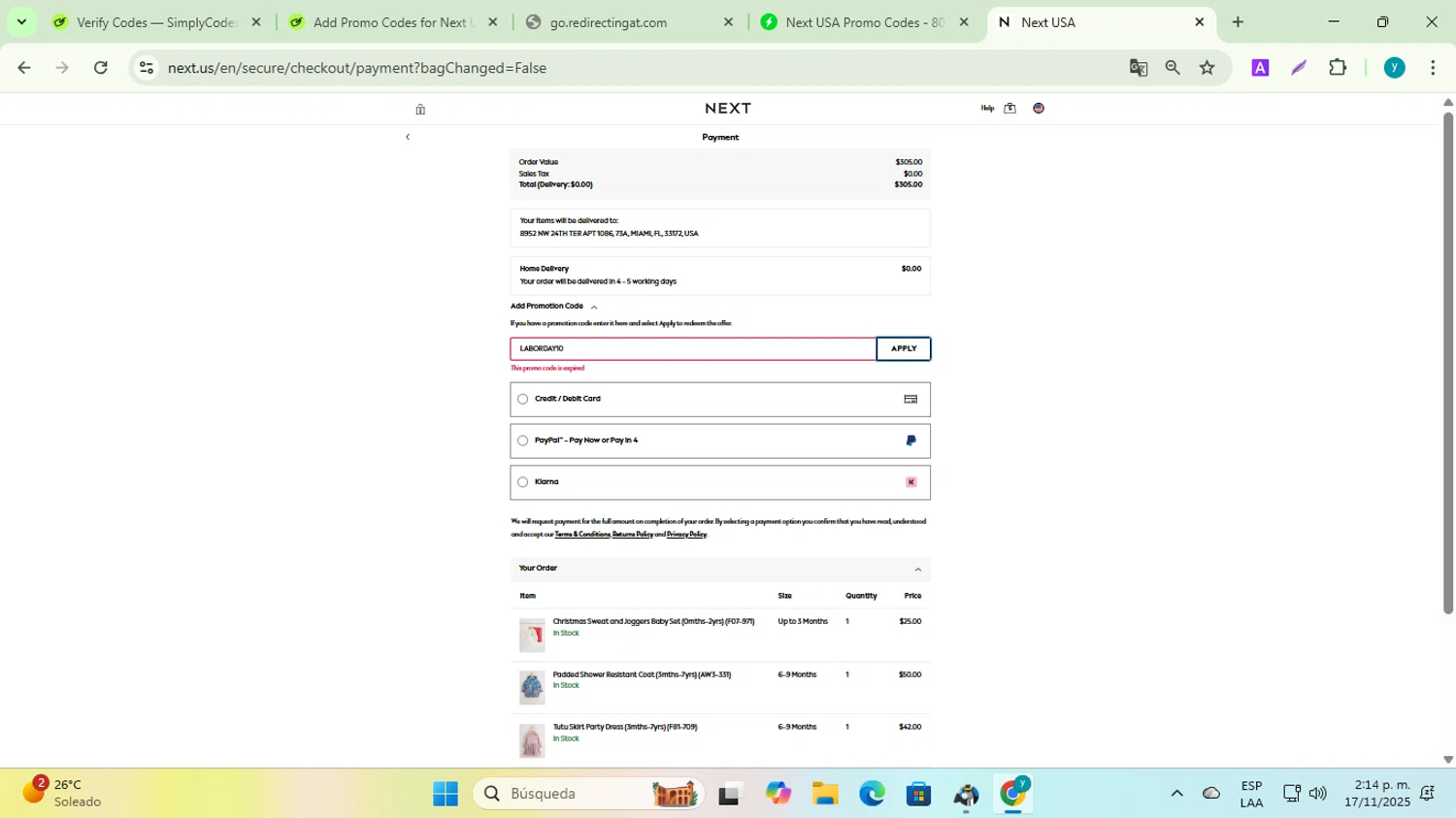Open the purple A extension icon
Image resolution: width=1456 pixels, height=818 pixels.
pos(1260,68)
